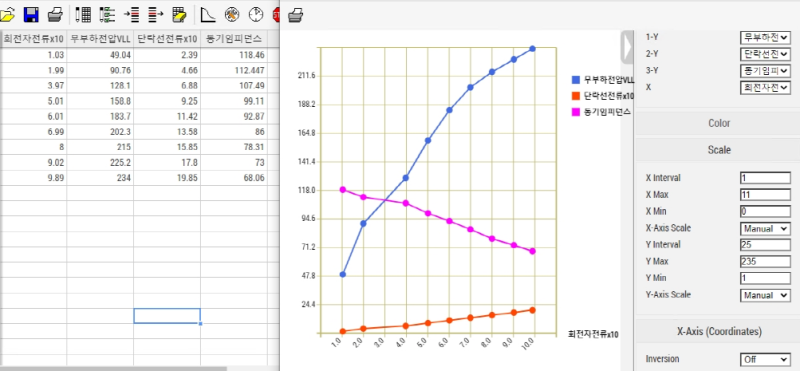Open the Inversion Off dropdown
The width and height of the screenshot is (800, 371).
(765, 359)
